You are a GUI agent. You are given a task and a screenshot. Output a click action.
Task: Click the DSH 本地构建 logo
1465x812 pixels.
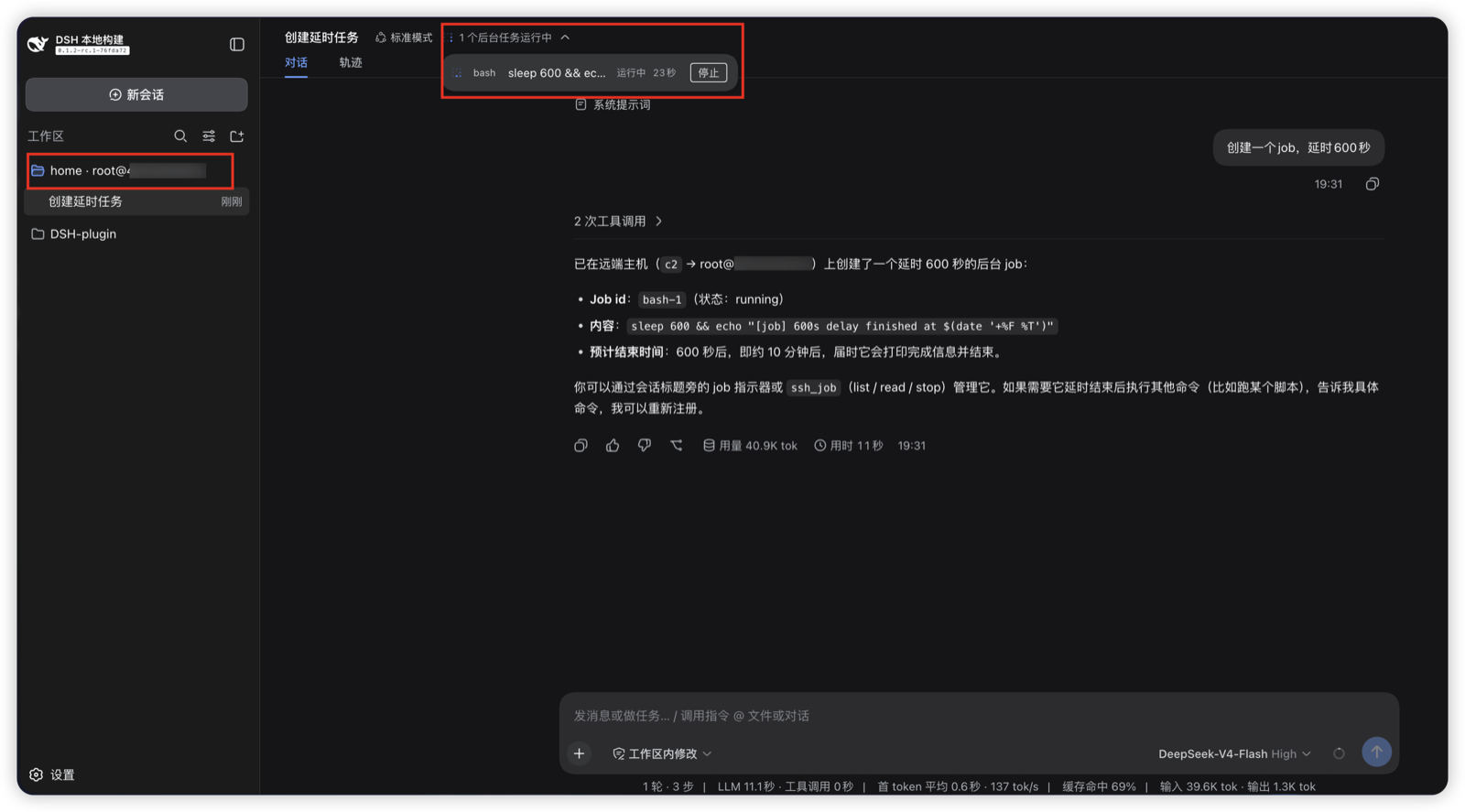(79, 44)
